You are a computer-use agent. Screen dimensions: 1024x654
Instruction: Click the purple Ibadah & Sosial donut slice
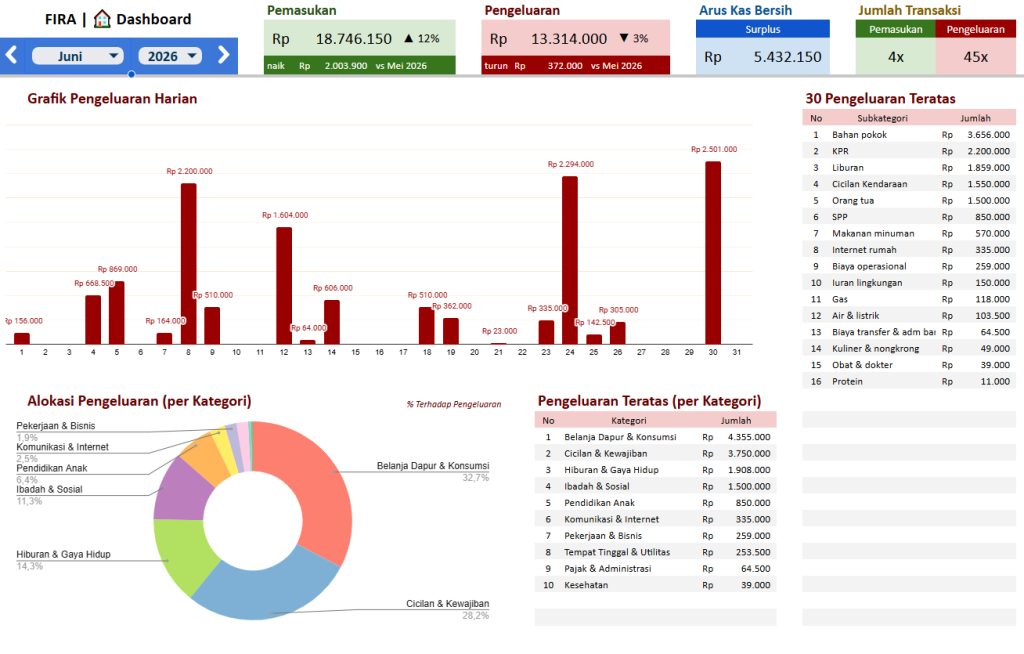[182, 493]
